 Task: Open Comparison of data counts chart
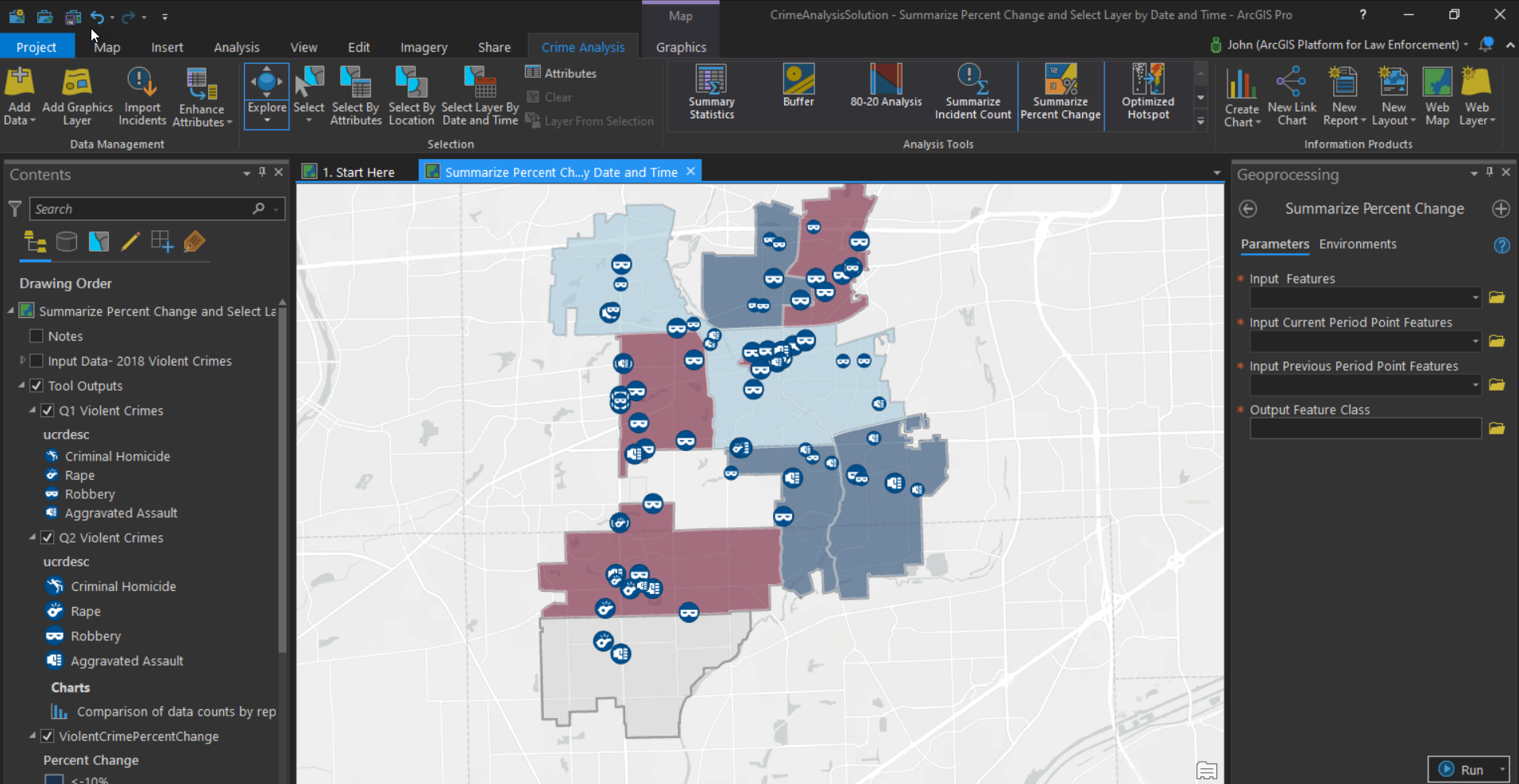164,712
